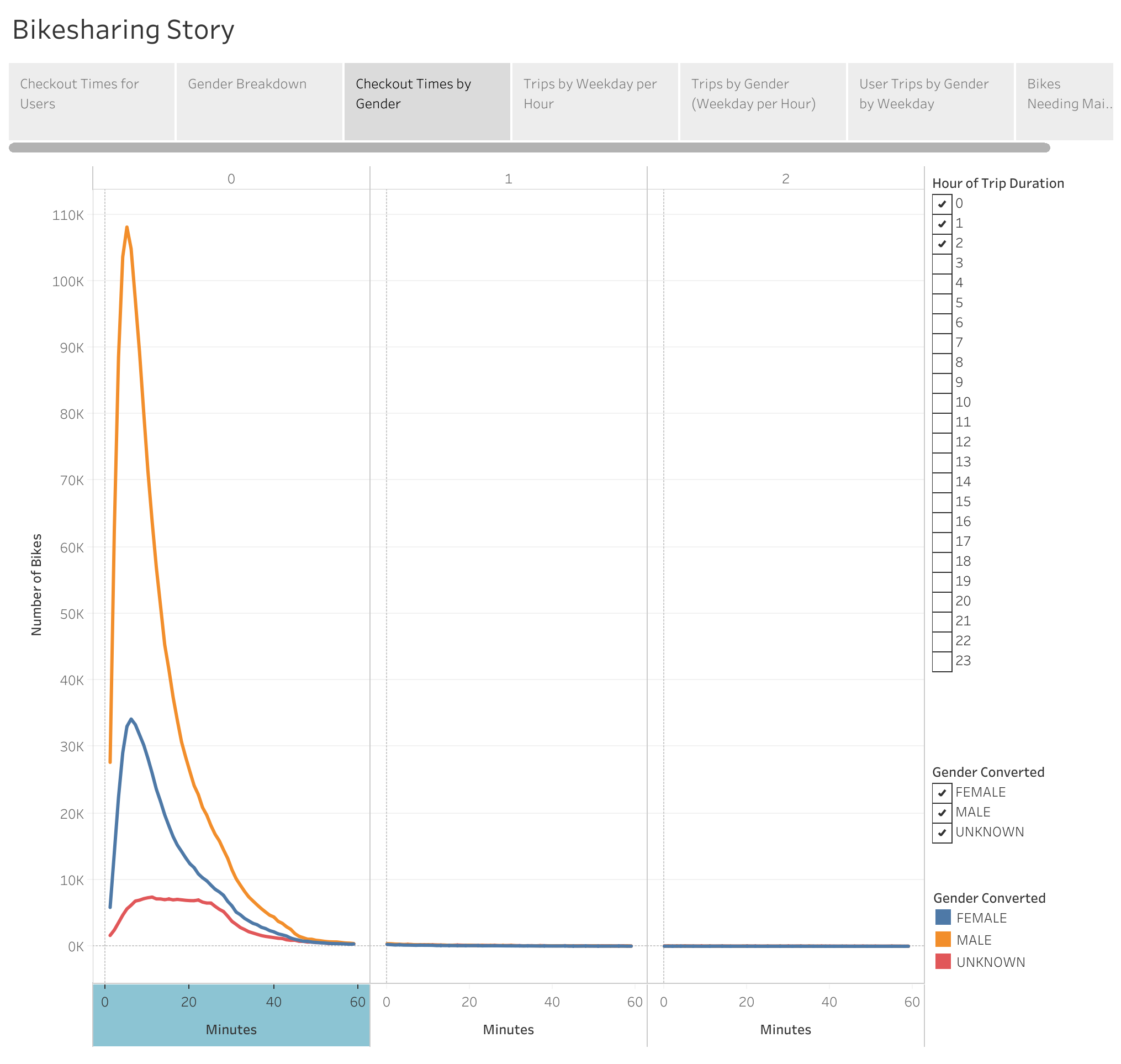Click the Bikesharing Story title
1121x1064 pixels.
123,29
